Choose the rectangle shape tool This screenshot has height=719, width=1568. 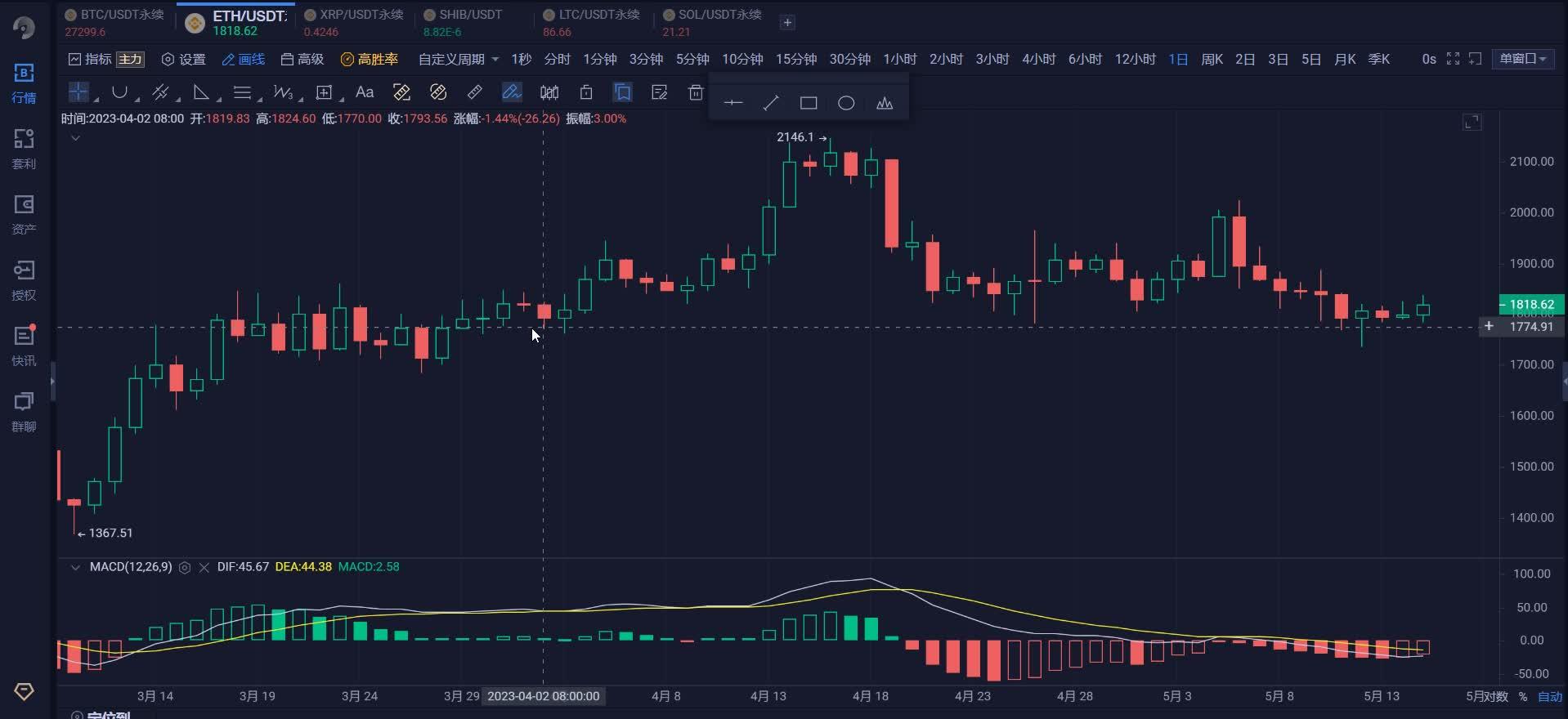(x=809, y=103)
